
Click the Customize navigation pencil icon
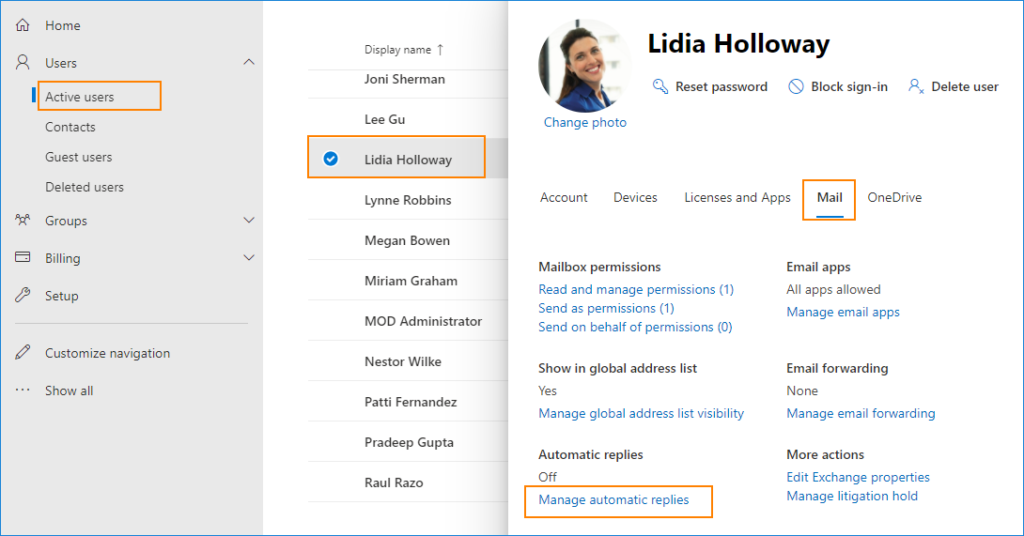tap(22, 353)
